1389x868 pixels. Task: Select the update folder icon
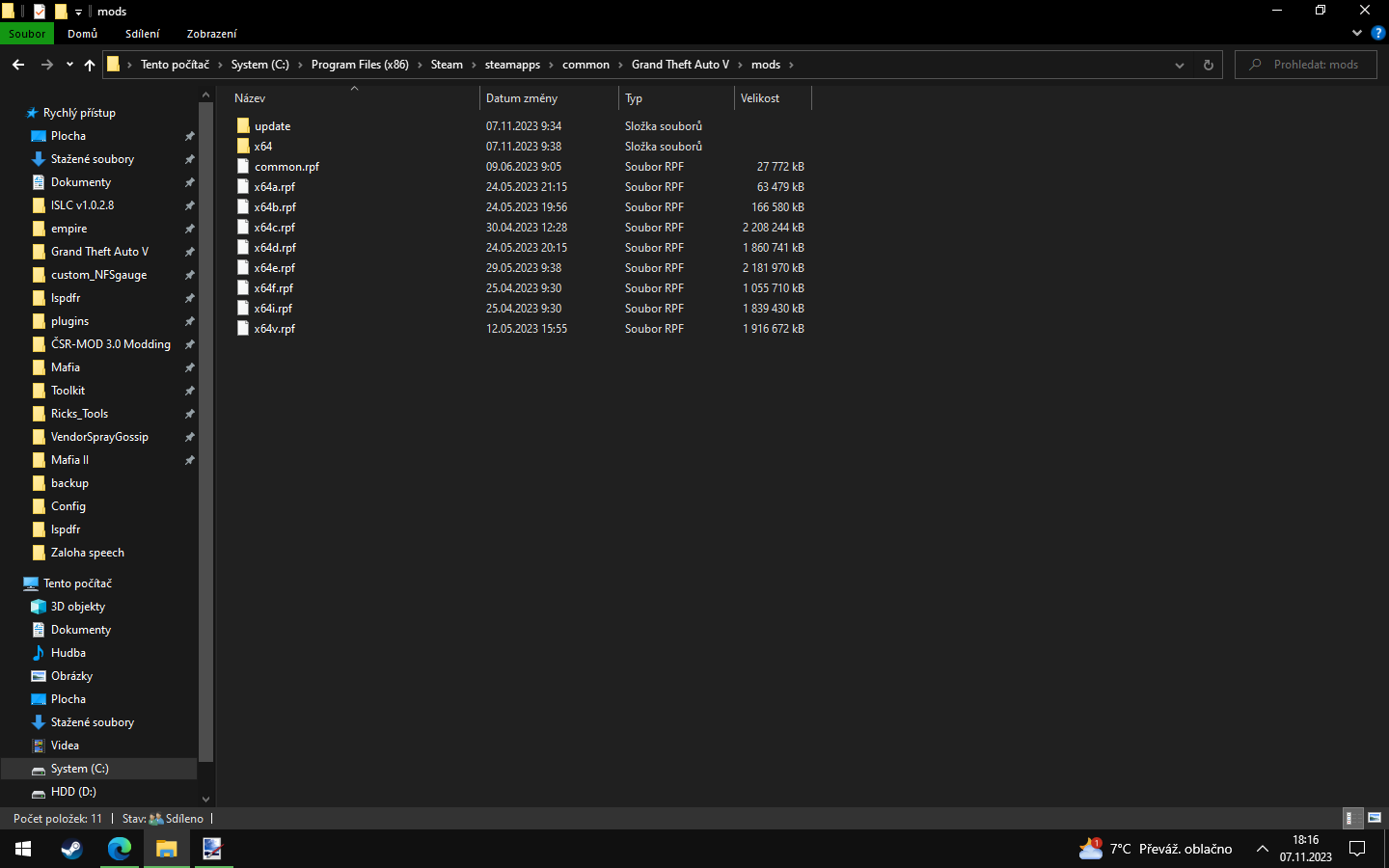243,126
